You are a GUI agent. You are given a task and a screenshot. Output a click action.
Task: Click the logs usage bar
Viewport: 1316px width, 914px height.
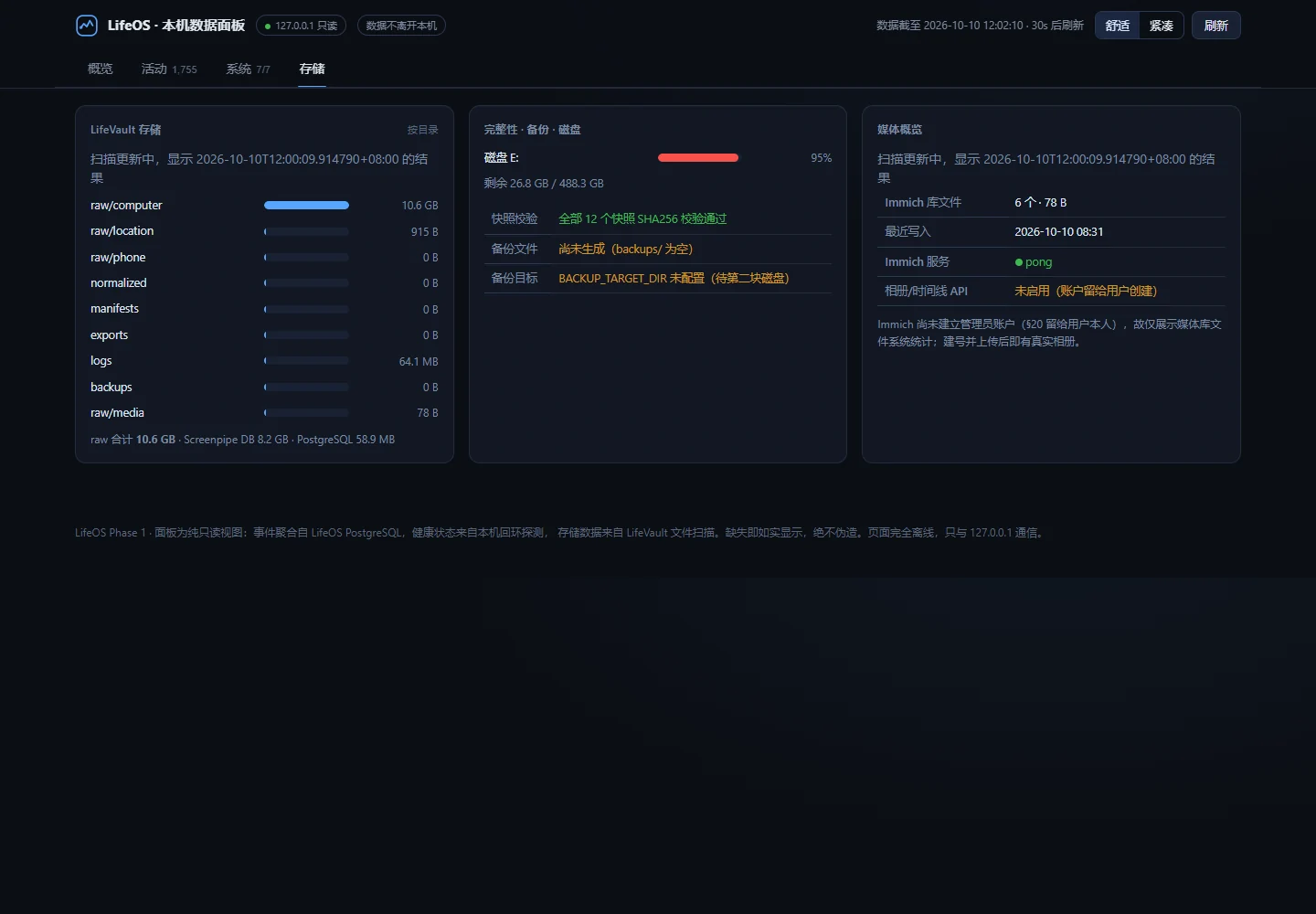click(x=306, y=361)
